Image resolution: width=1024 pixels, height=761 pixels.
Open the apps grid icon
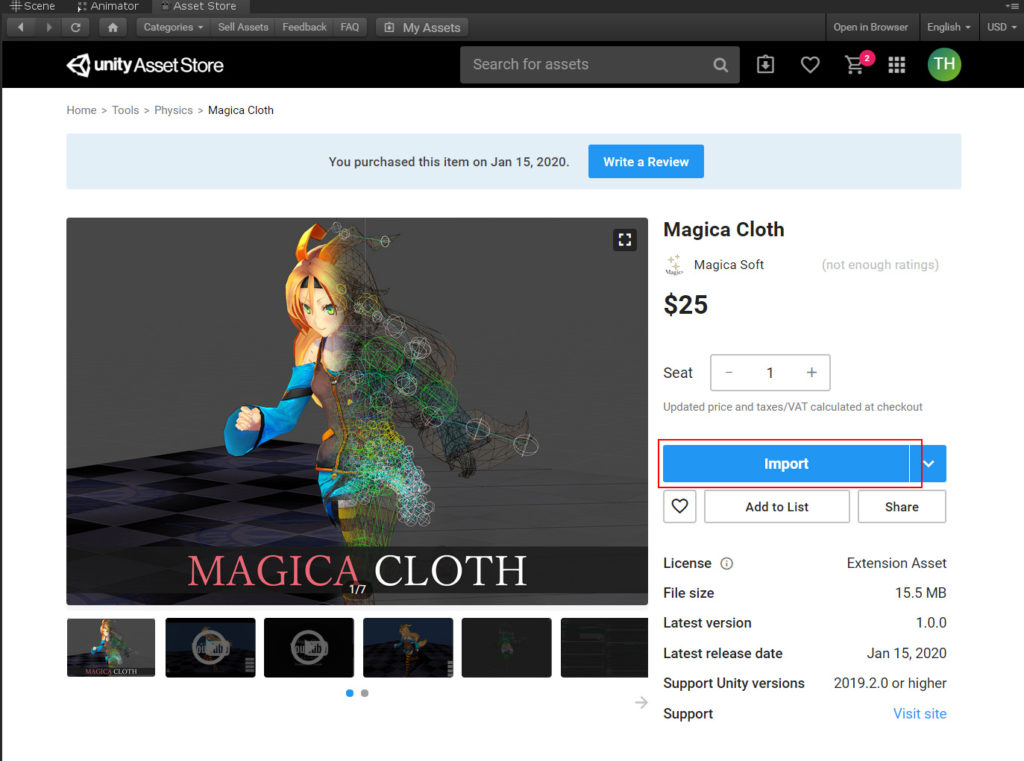(x=897, y=64)
